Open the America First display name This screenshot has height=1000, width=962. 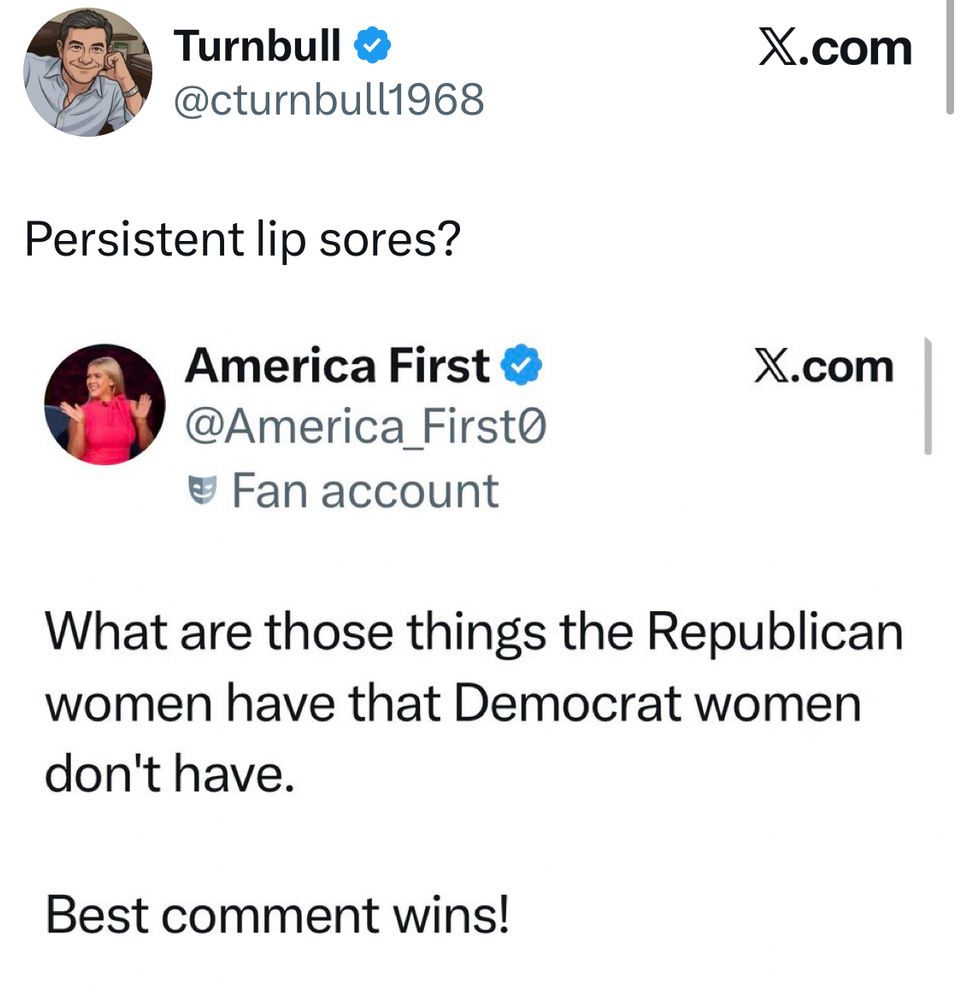[336, 367]
